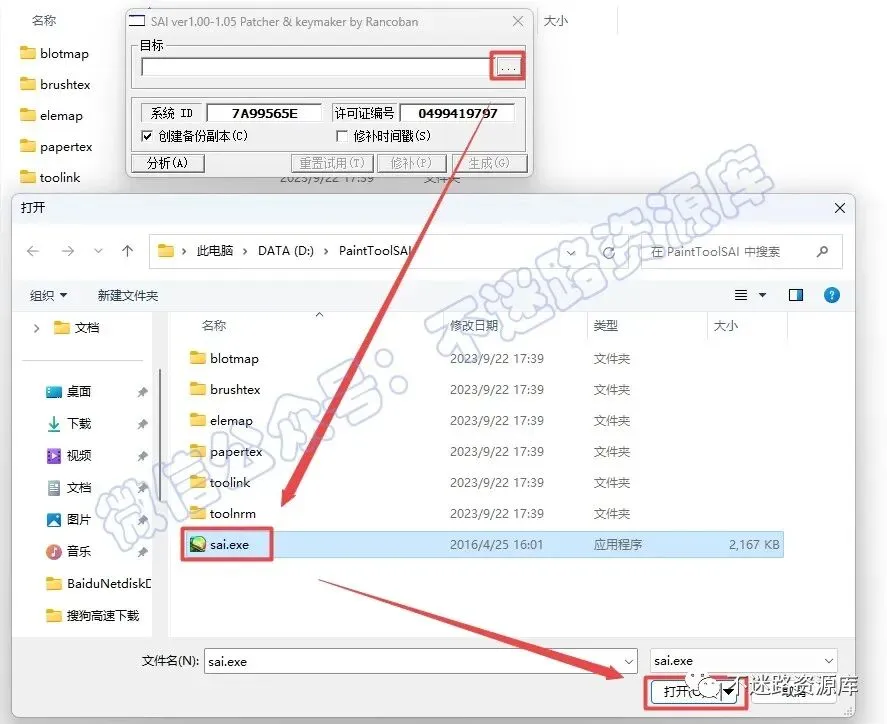The image size is (887, 724).
Task: Select blotmap folder in the background Explorer window
Action: [55, 53]
